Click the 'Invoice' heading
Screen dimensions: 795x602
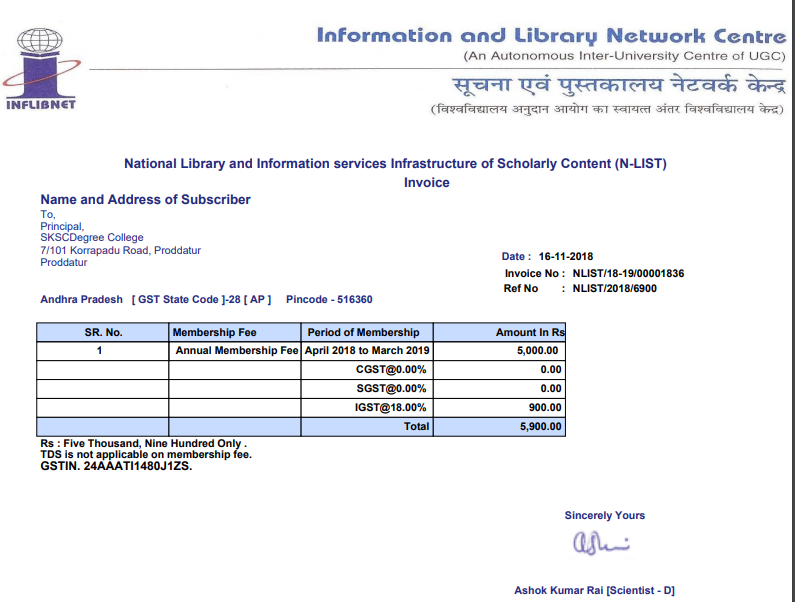[x=426, y=183]
